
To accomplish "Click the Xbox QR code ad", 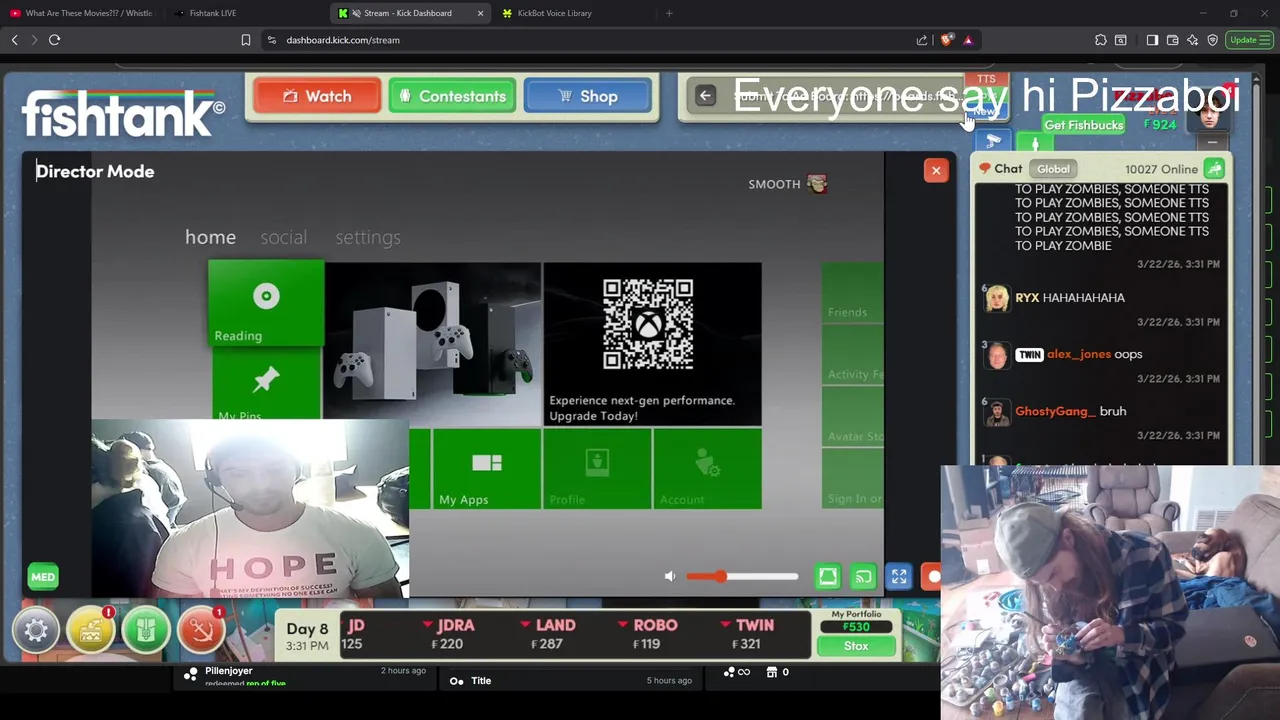I will (652, 344).
